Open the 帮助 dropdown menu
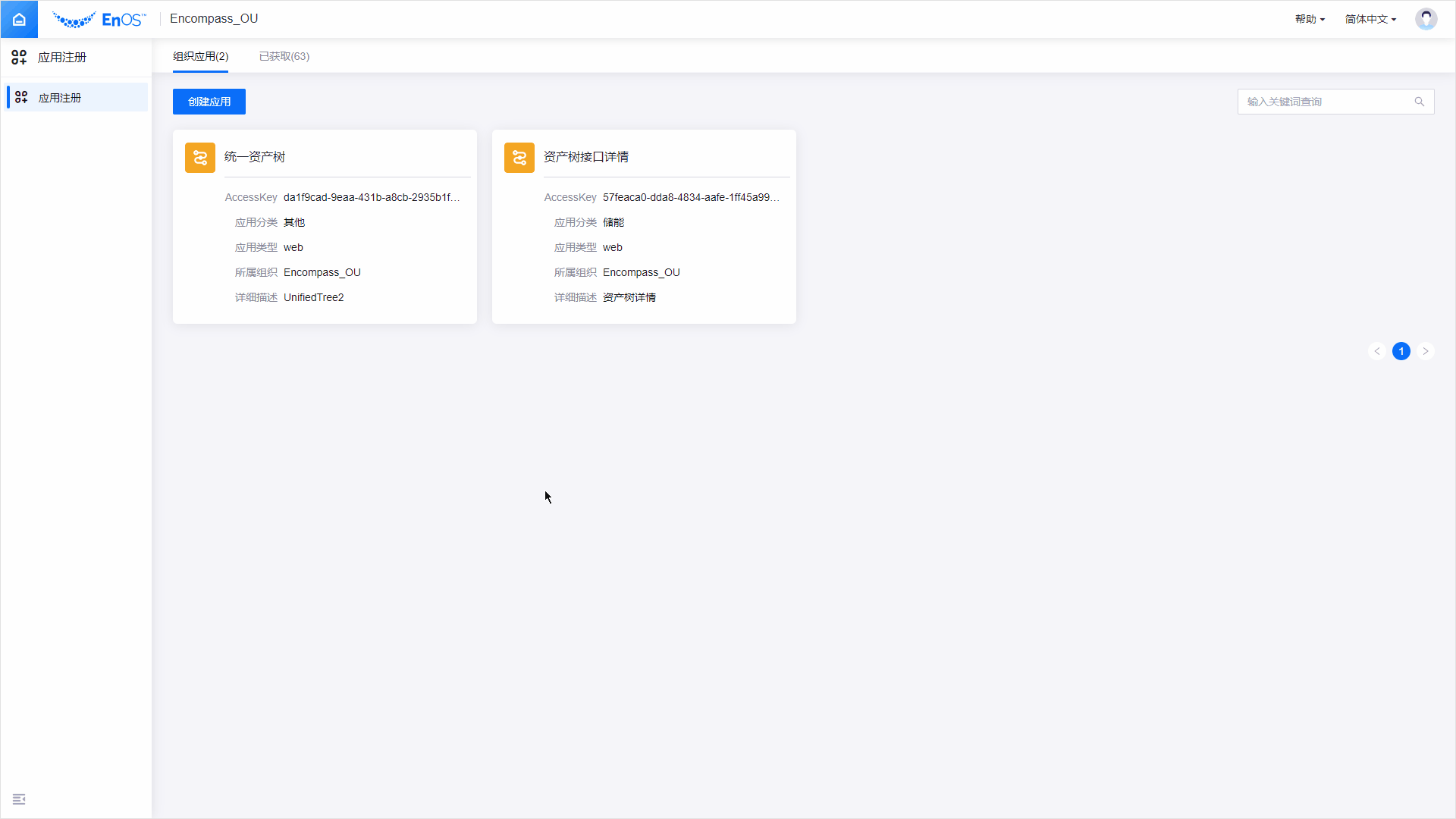1456x819 pixels. [x=1310, y=19]
